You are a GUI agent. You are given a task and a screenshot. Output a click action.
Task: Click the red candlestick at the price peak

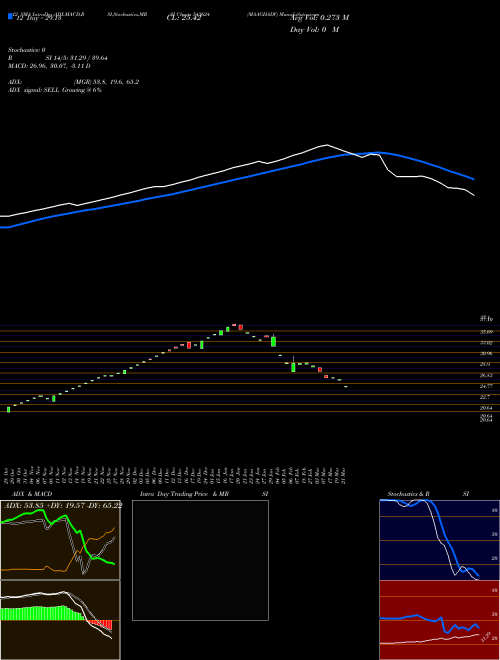(x=241, y=327)
